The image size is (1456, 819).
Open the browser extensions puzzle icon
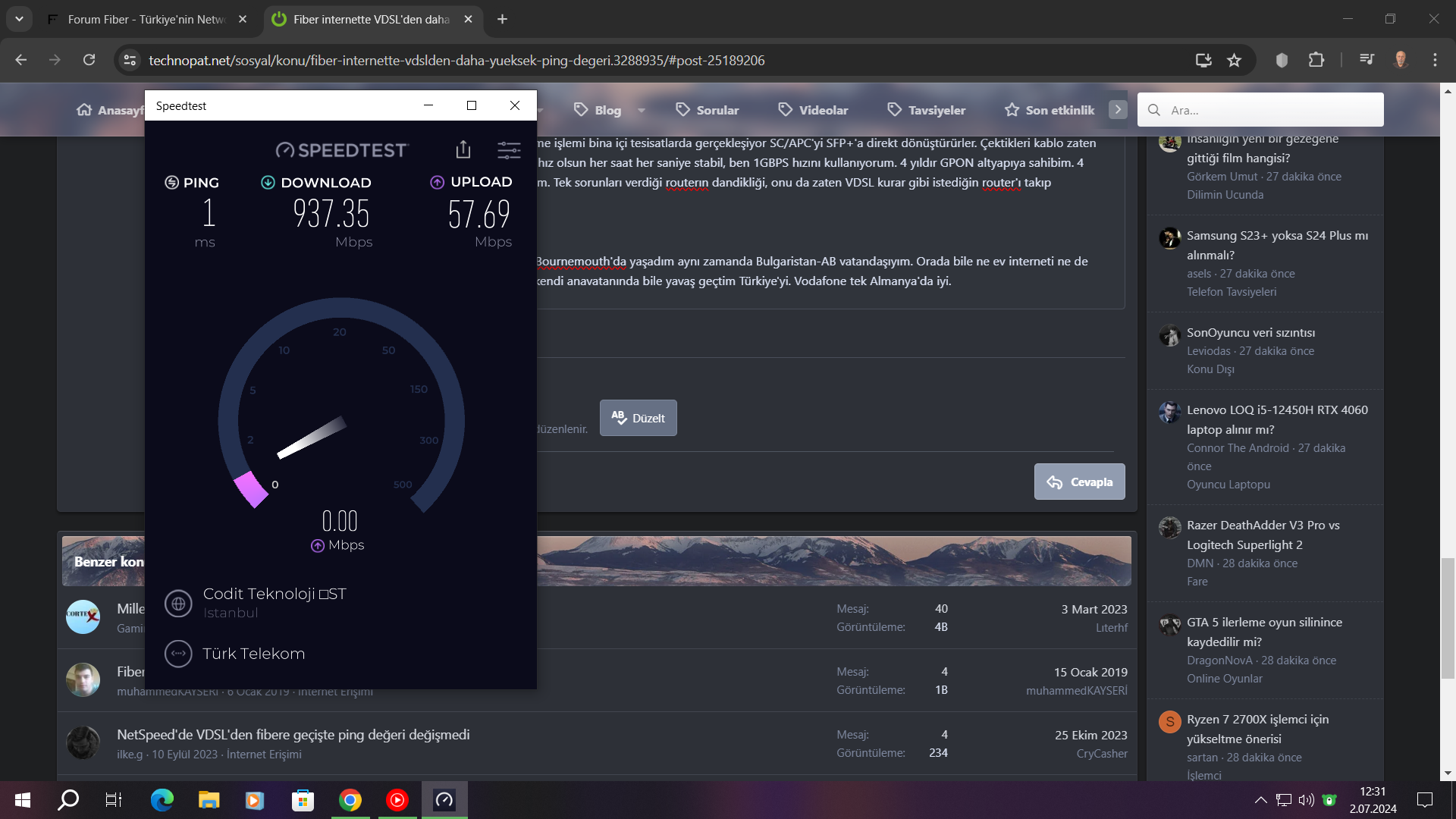click(x=1316, y=60)
